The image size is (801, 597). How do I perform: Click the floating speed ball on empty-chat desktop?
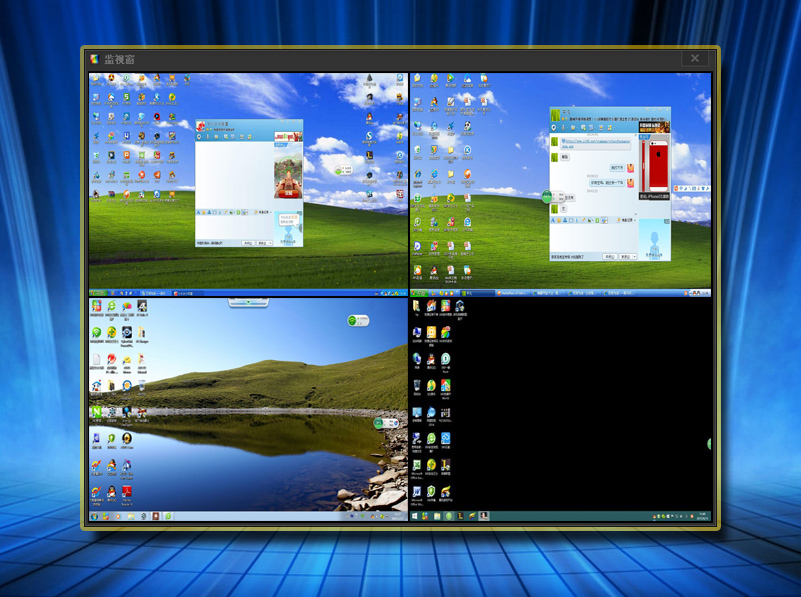coord(343,170)
